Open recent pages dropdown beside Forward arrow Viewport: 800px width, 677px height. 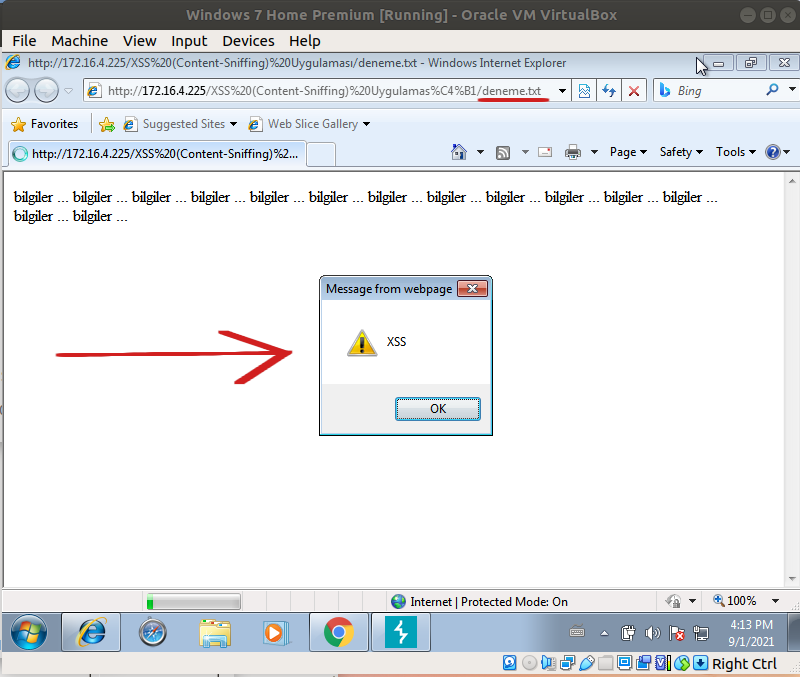pyautogui.click(x=68, y=91)
